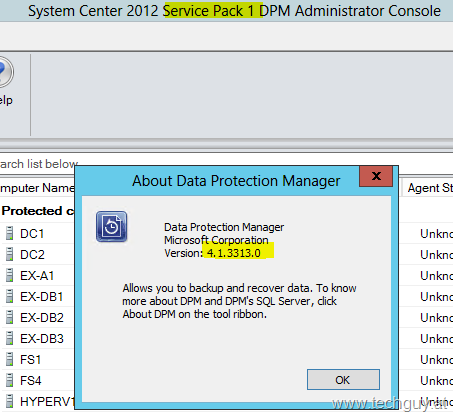453x414 pixels.
Task: Sort by the Computer Name column header
Action: (x=37, y=188)
